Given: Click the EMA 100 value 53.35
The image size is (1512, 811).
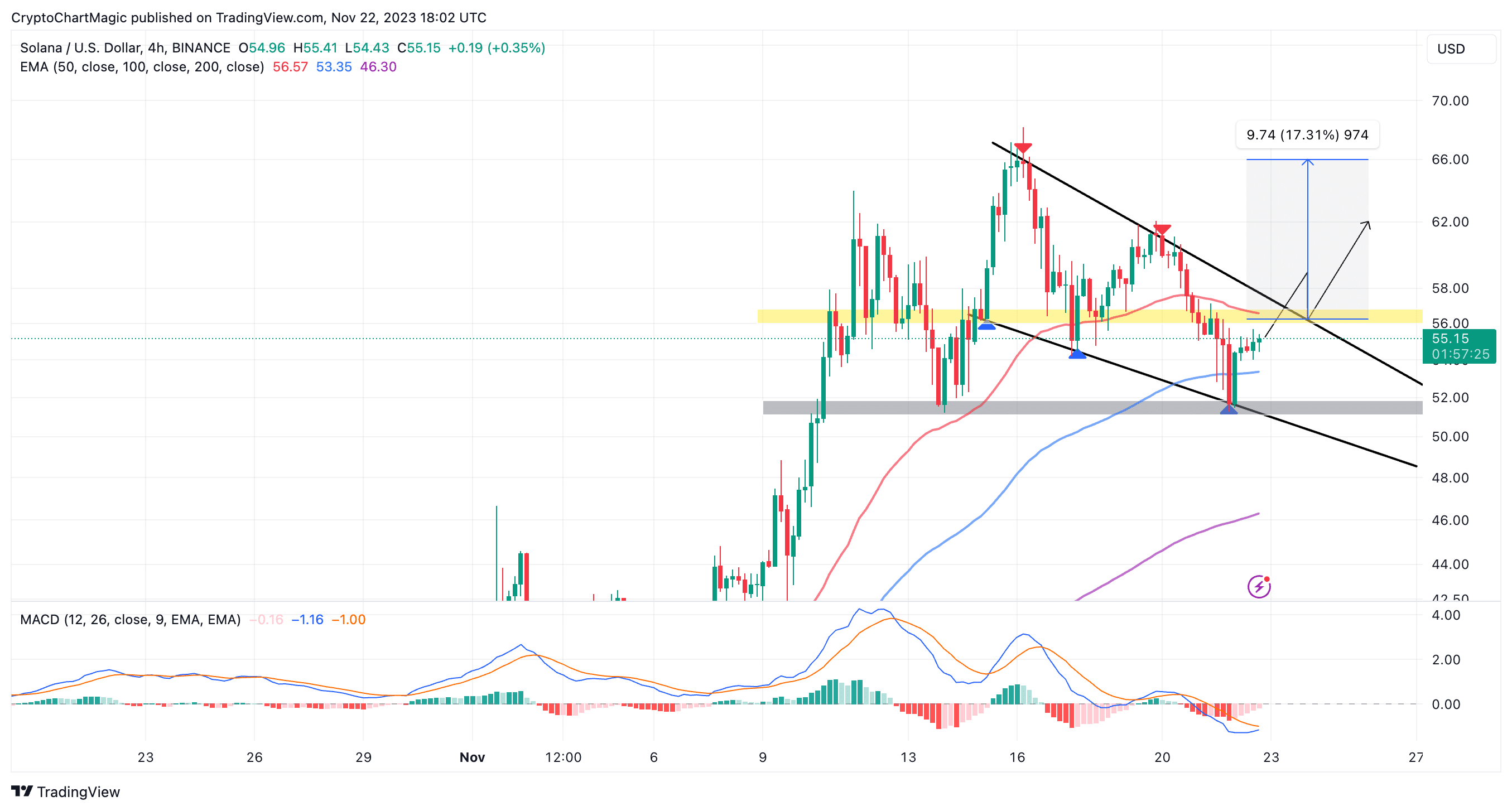Looking at the screenshot, I should point(334,67).
